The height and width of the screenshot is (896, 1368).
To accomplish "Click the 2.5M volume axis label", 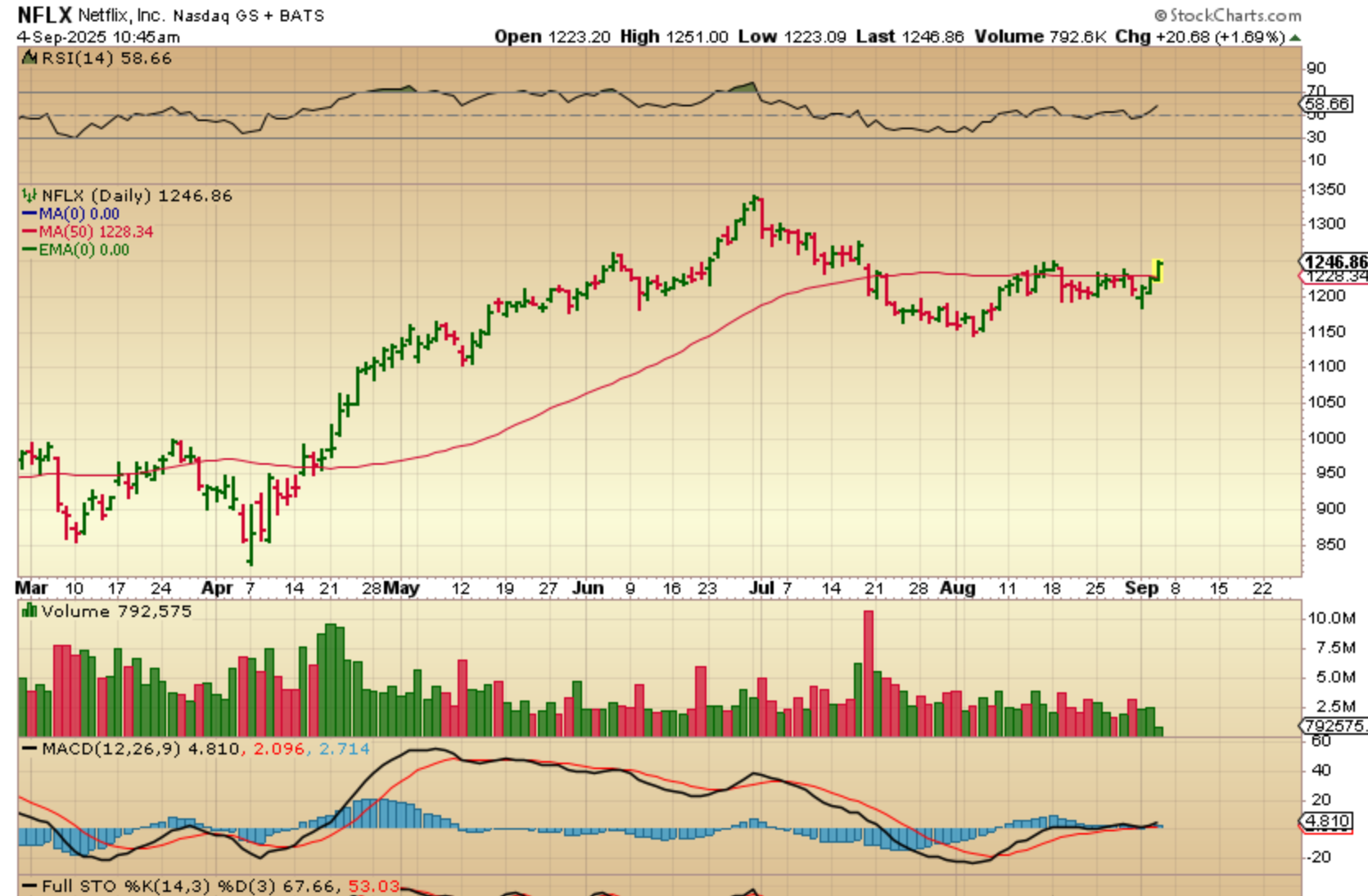I will click(x=1336, y=706).
